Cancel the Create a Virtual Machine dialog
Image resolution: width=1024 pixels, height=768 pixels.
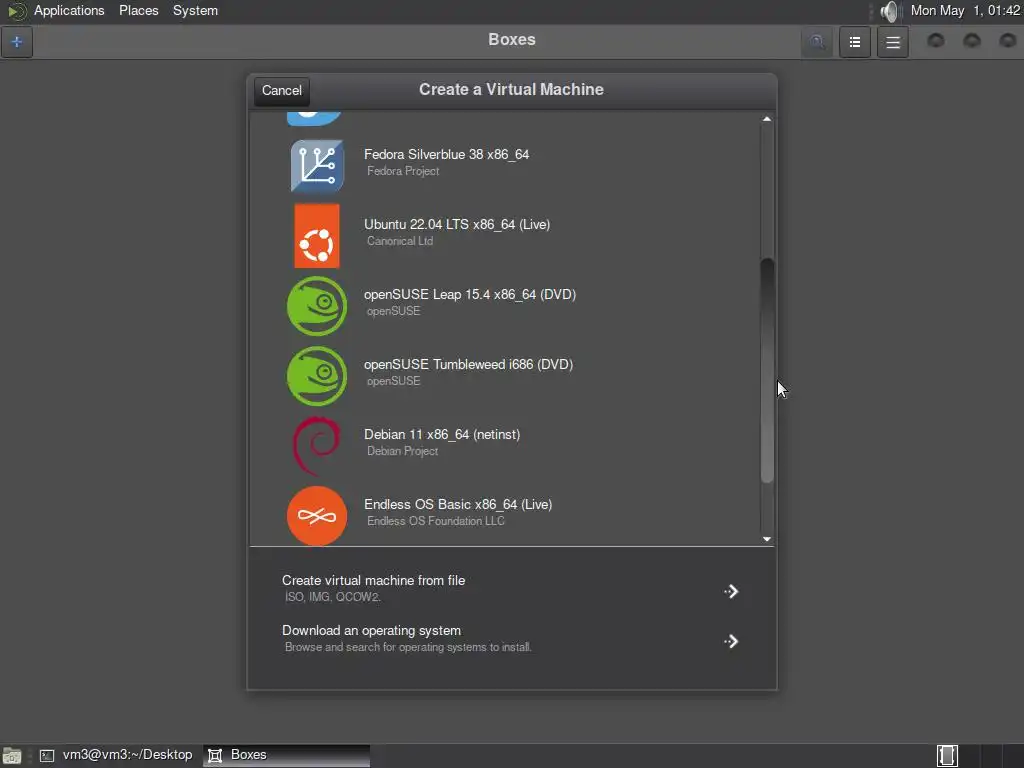tap(282, 91)
